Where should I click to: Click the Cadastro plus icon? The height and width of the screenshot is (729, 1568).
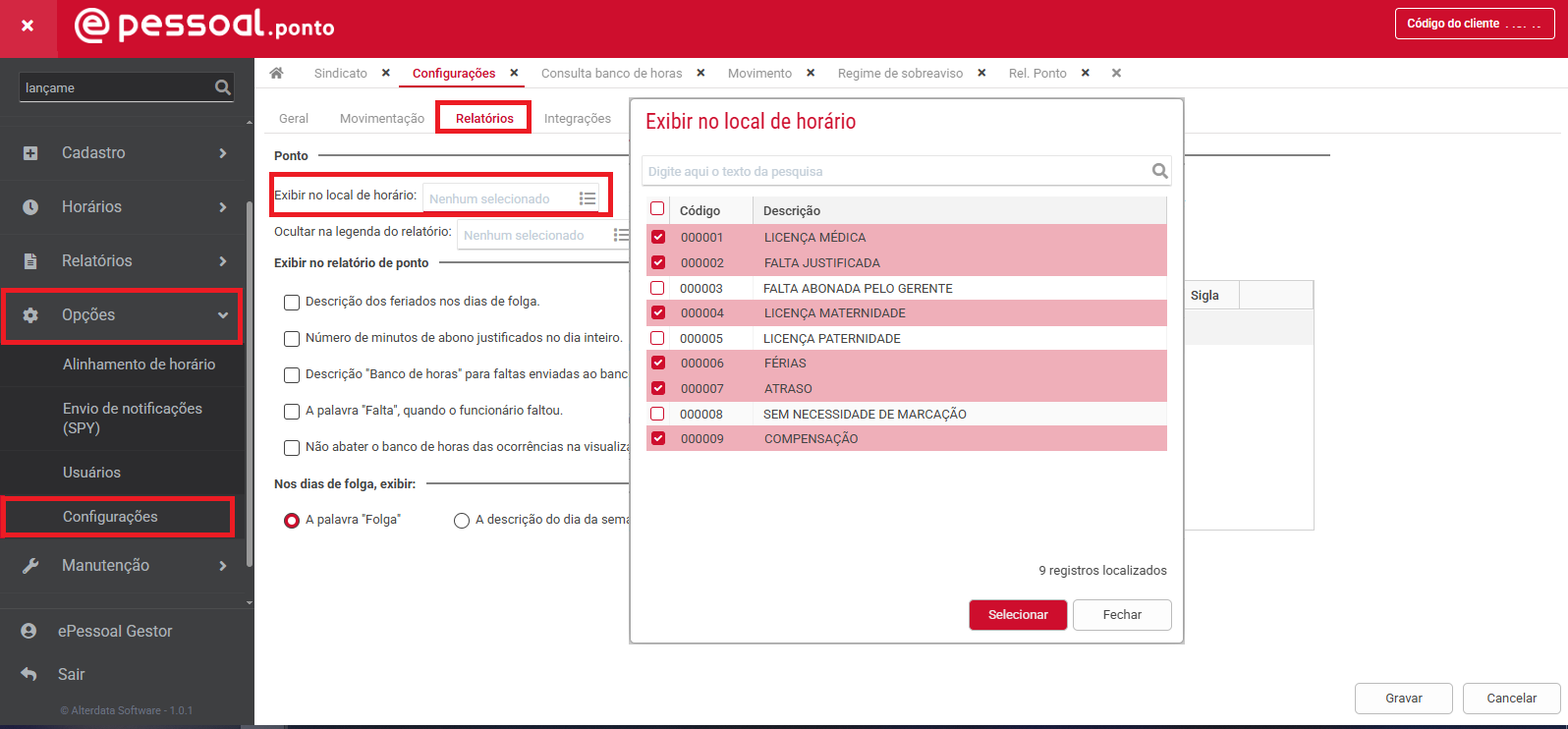pos(30,153)
